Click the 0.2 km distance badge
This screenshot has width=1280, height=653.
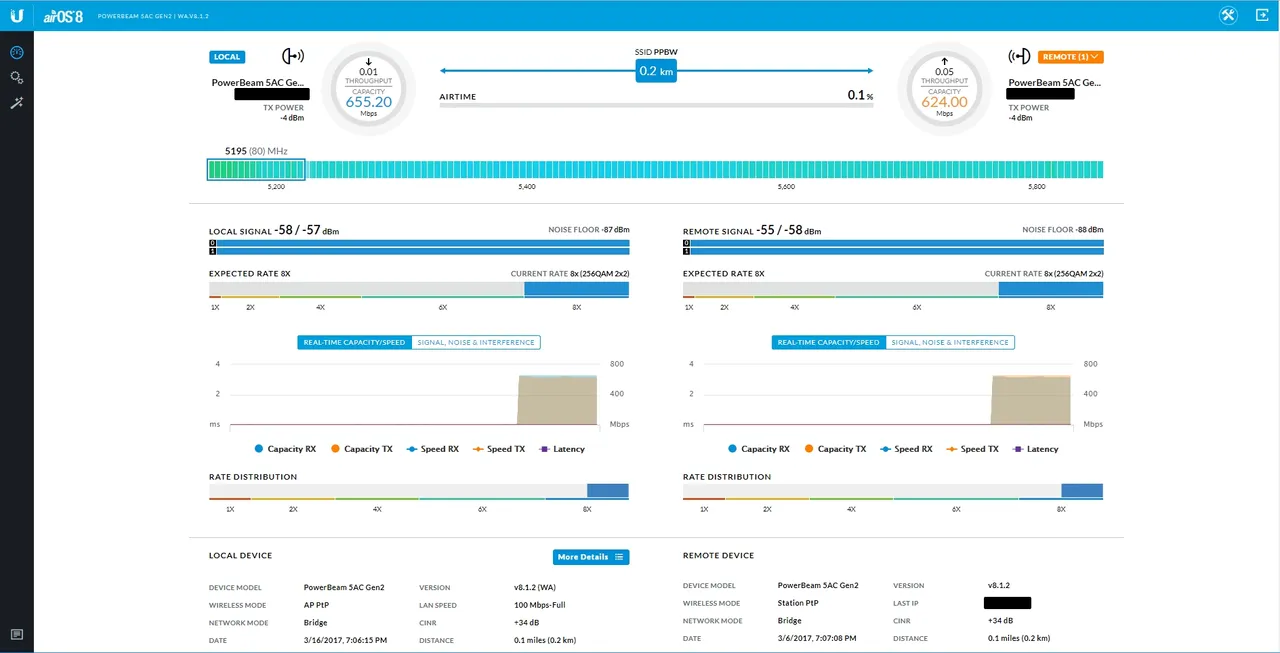click(x=656, y=71)
